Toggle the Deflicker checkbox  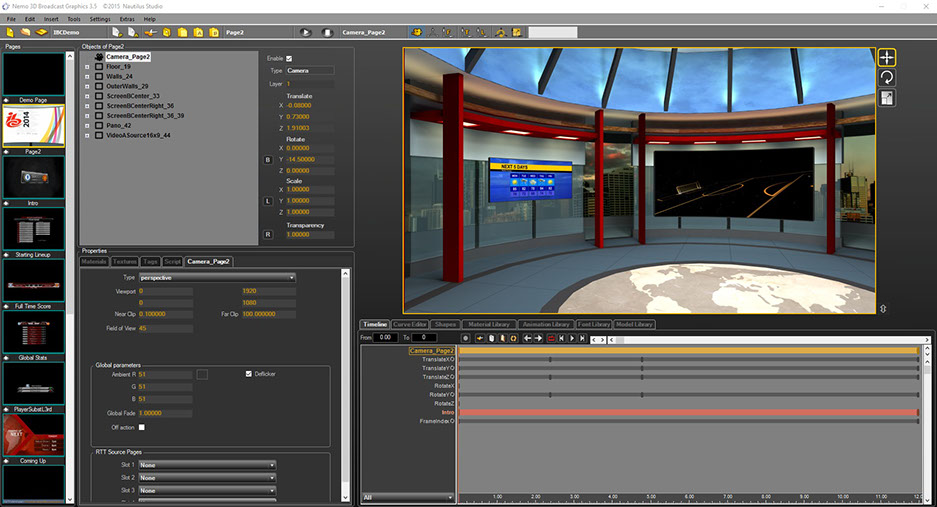248,373
